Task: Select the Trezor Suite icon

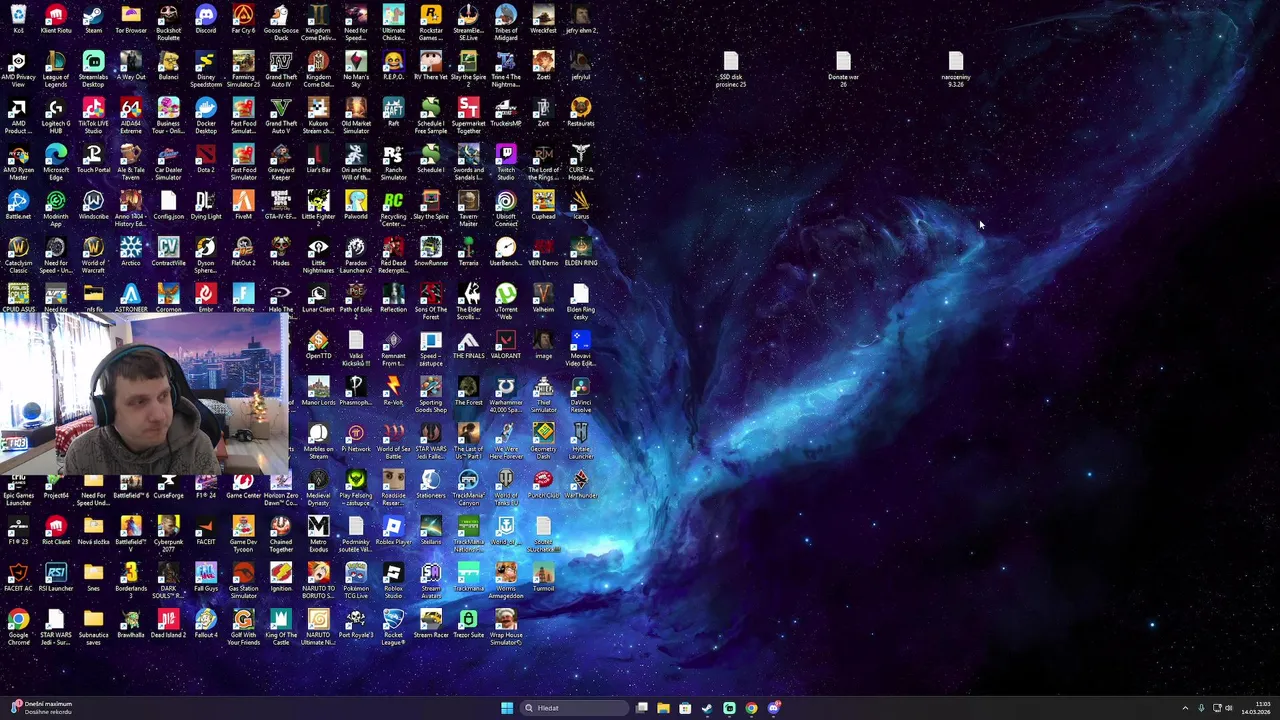Action: pos(468,624)
